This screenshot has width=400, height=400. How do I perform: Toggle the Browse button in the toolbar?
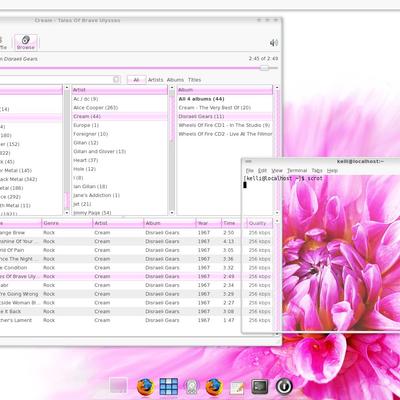point(26,42)
